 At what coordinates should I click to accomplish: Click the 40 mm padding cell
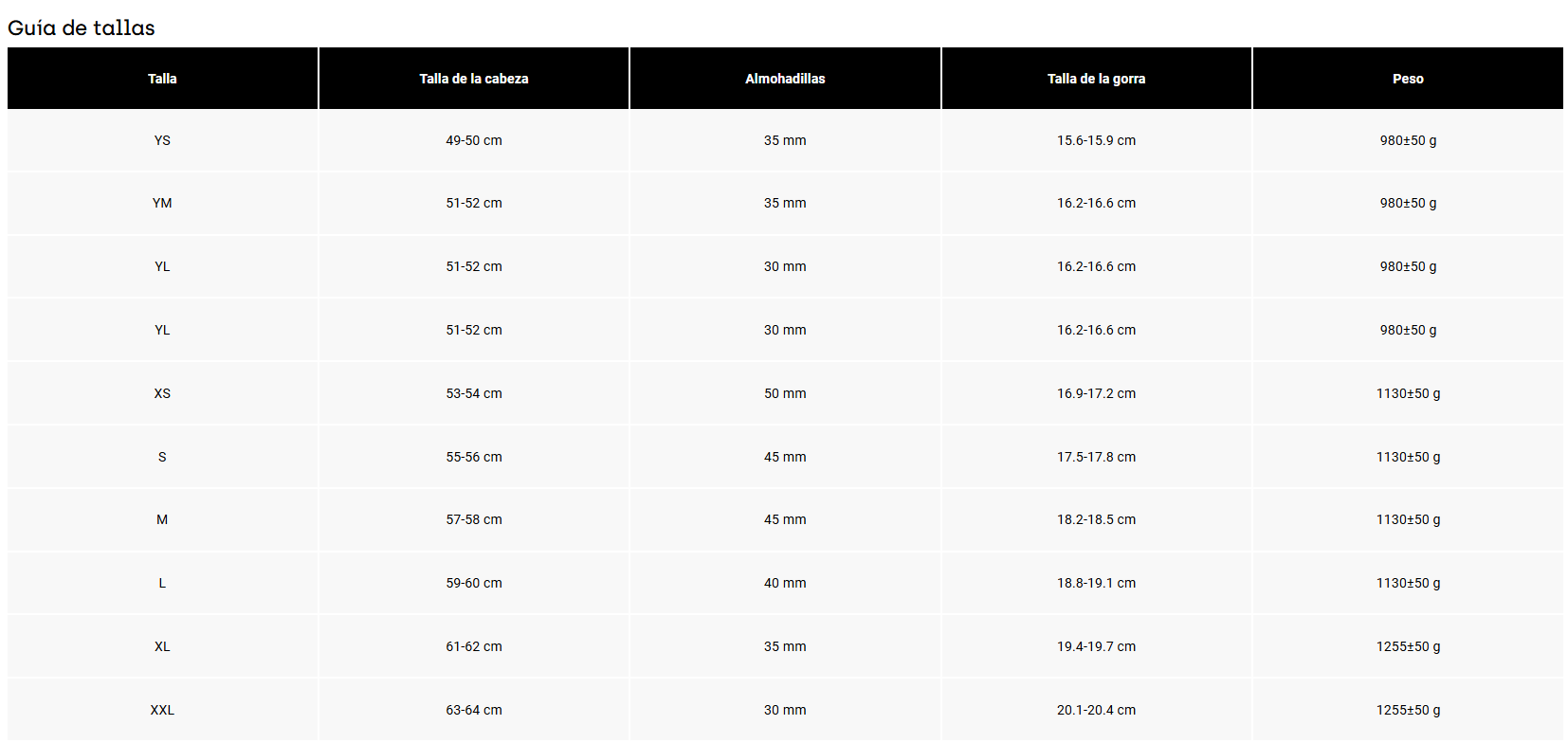pyautogui.click(x=785, y=583)
